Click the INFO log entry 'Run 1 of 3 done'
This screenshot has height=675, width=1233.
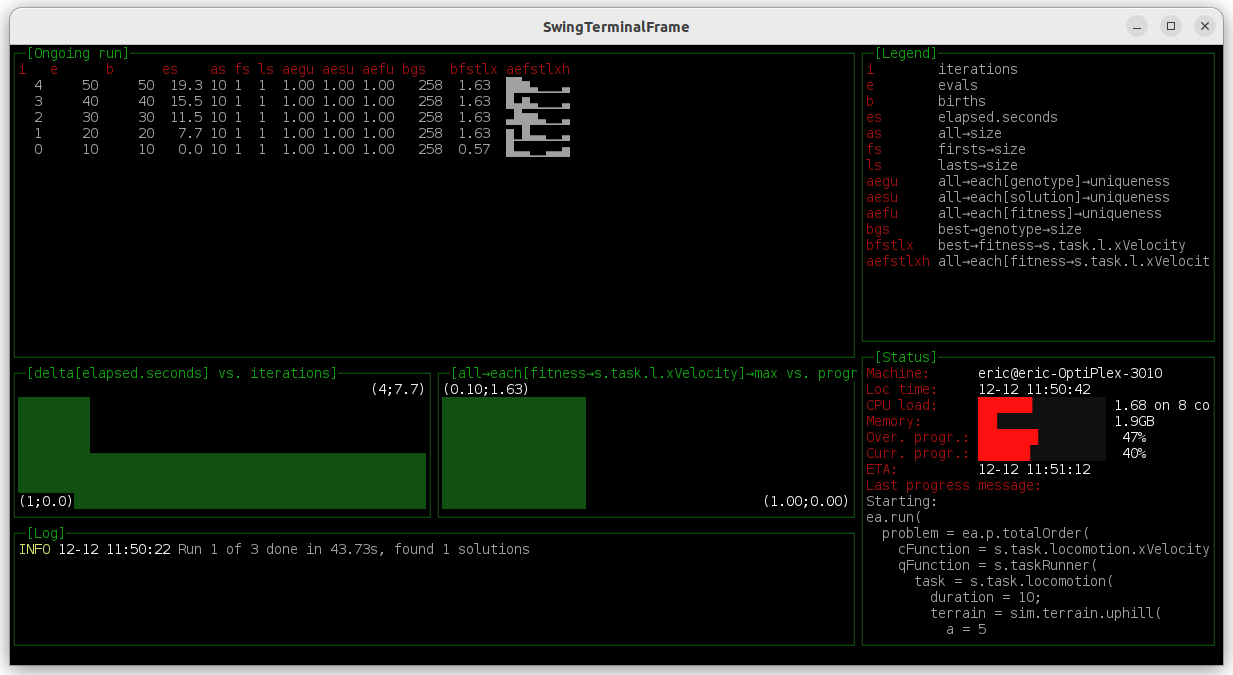274,549
